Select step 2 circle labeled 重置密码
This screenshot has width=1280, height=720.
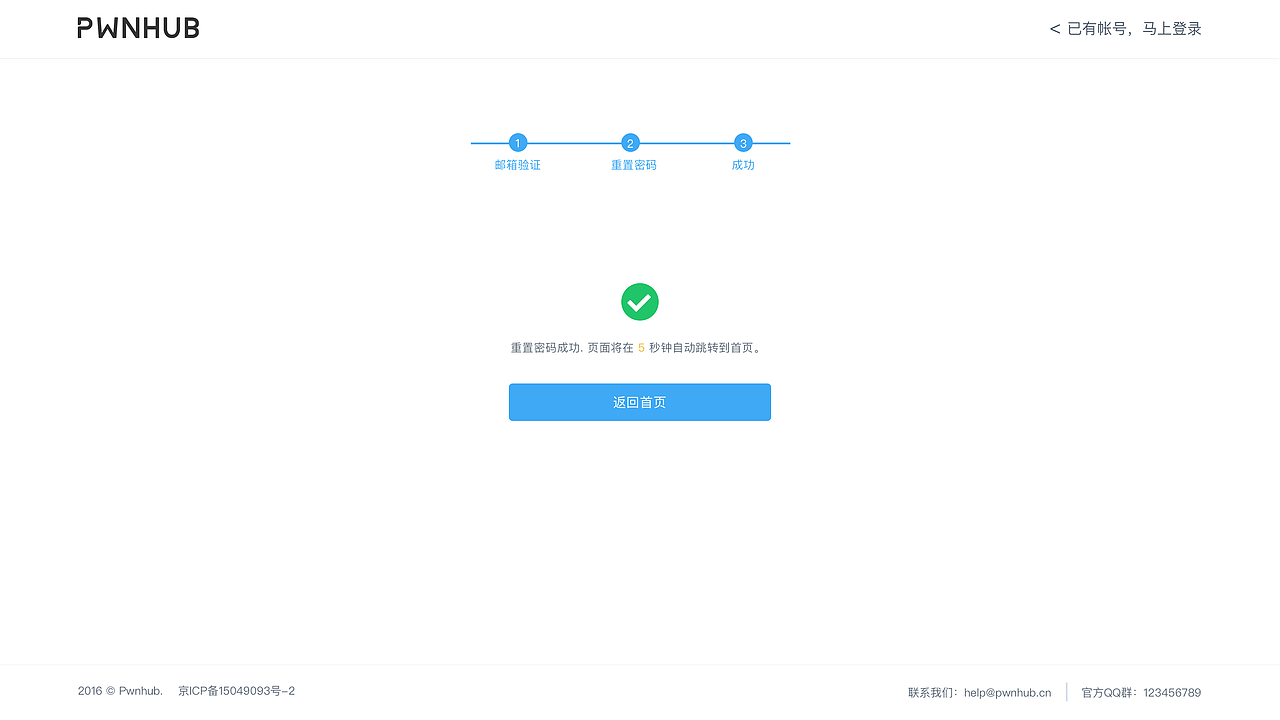click(630, 143)
